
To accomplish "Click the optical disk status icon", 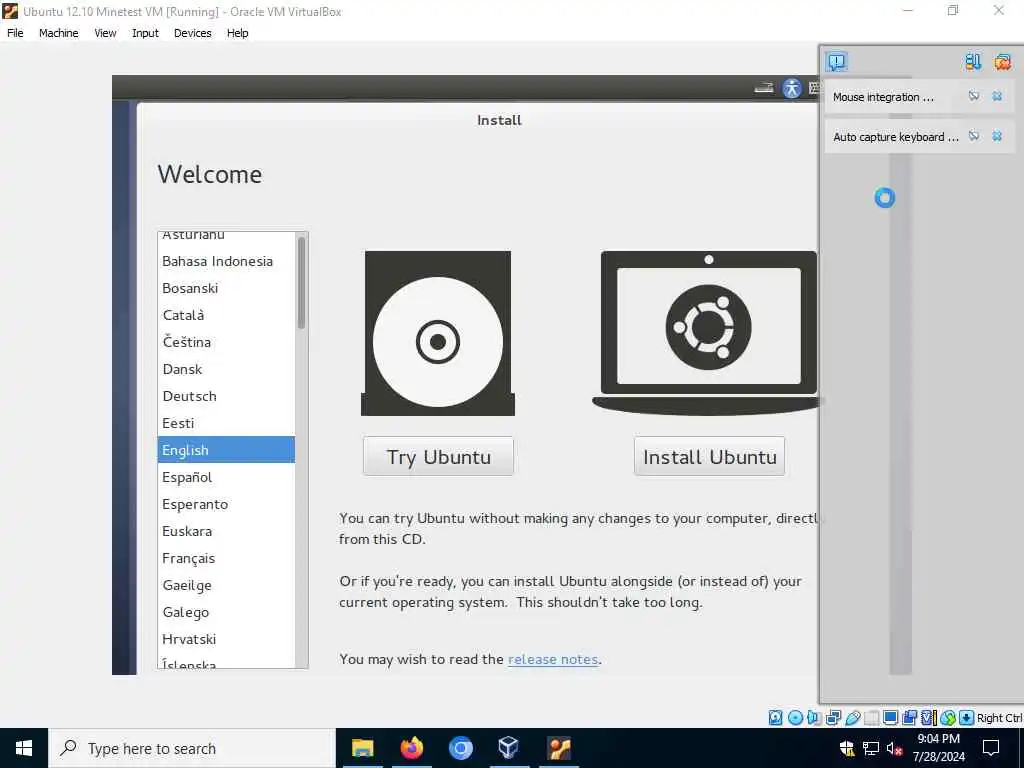I will point(795,718).
